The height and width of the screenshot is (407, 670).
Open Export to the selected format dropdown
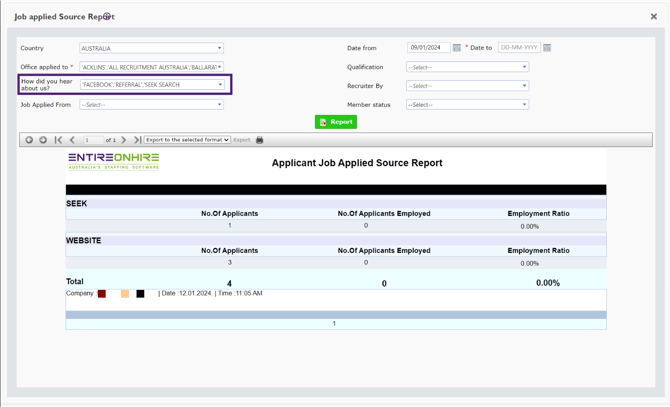click(x=188, y=140)
